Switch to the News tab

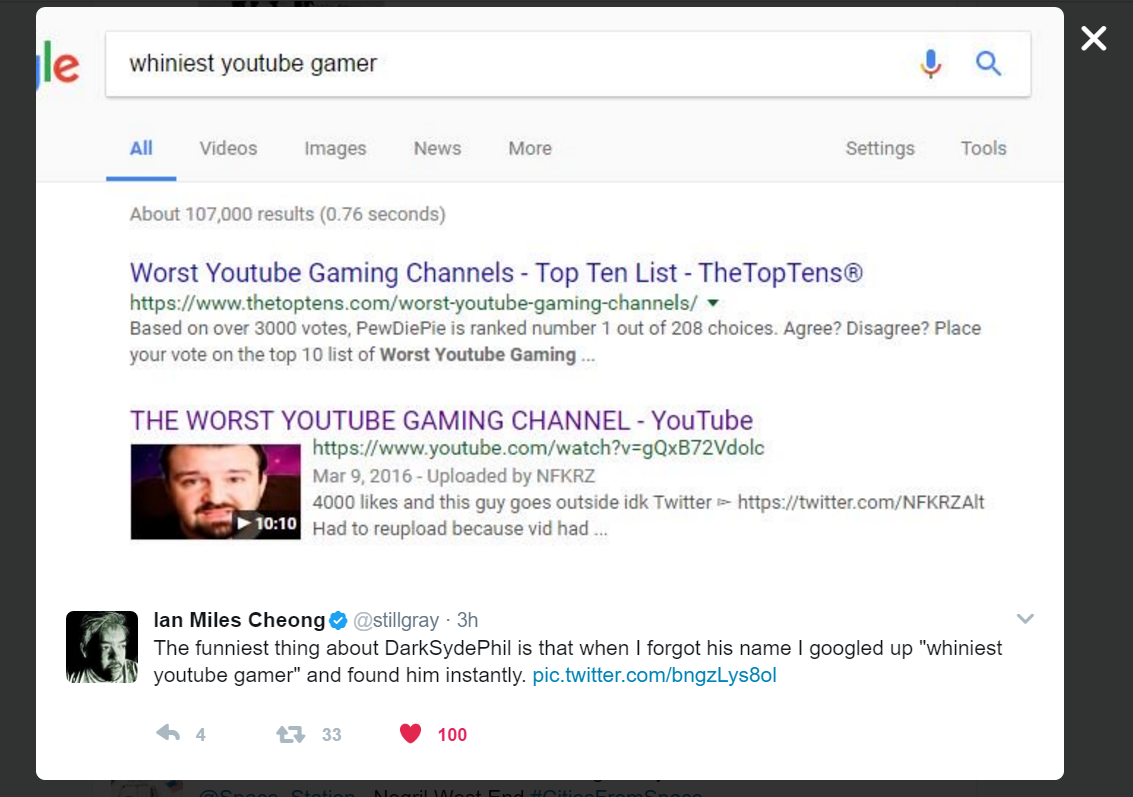[x=437, y=148]
